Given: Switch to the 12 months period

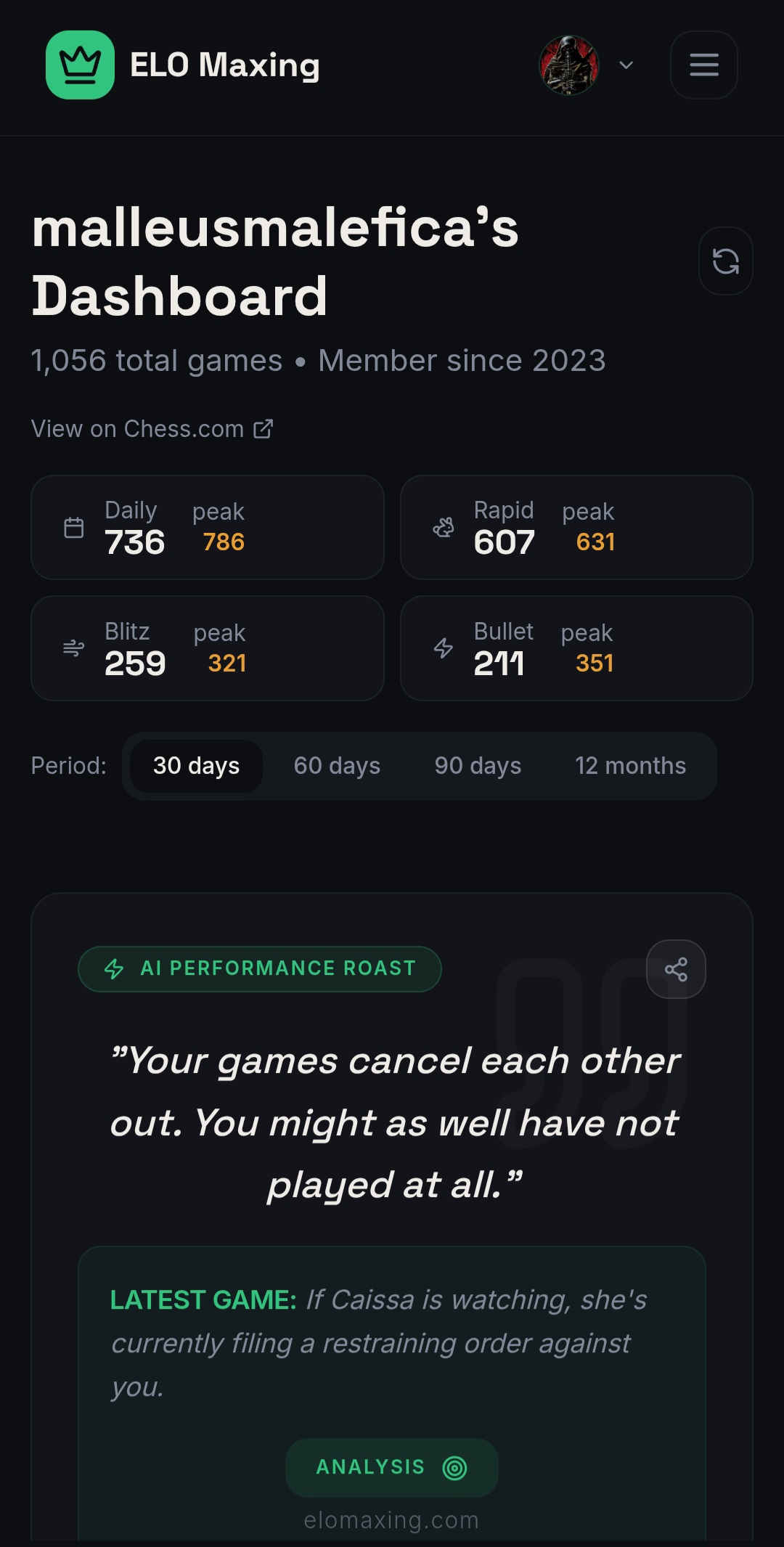Looking at the screenshot, I should click(x=630, y=765).
